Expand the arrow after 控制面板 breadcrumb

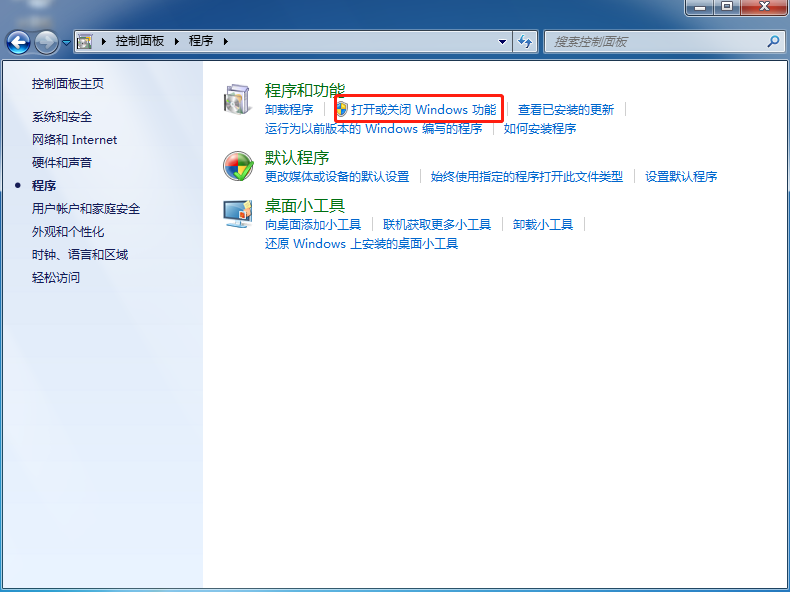tap(178, 42)
